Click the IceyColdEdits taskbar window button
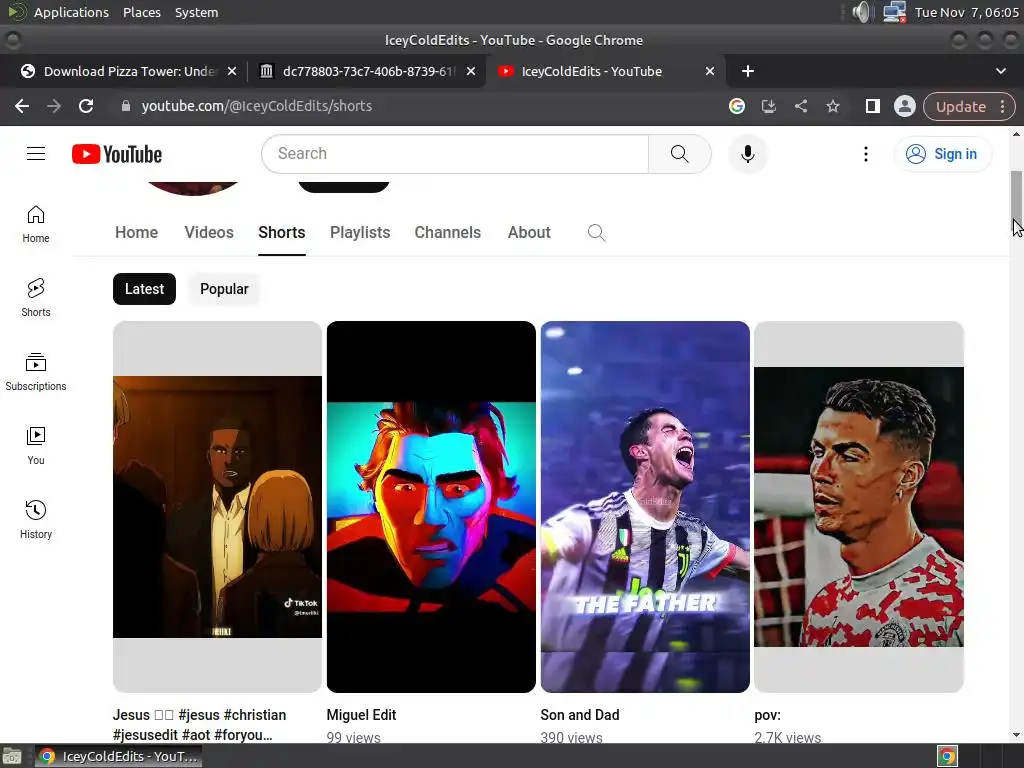 118,756
